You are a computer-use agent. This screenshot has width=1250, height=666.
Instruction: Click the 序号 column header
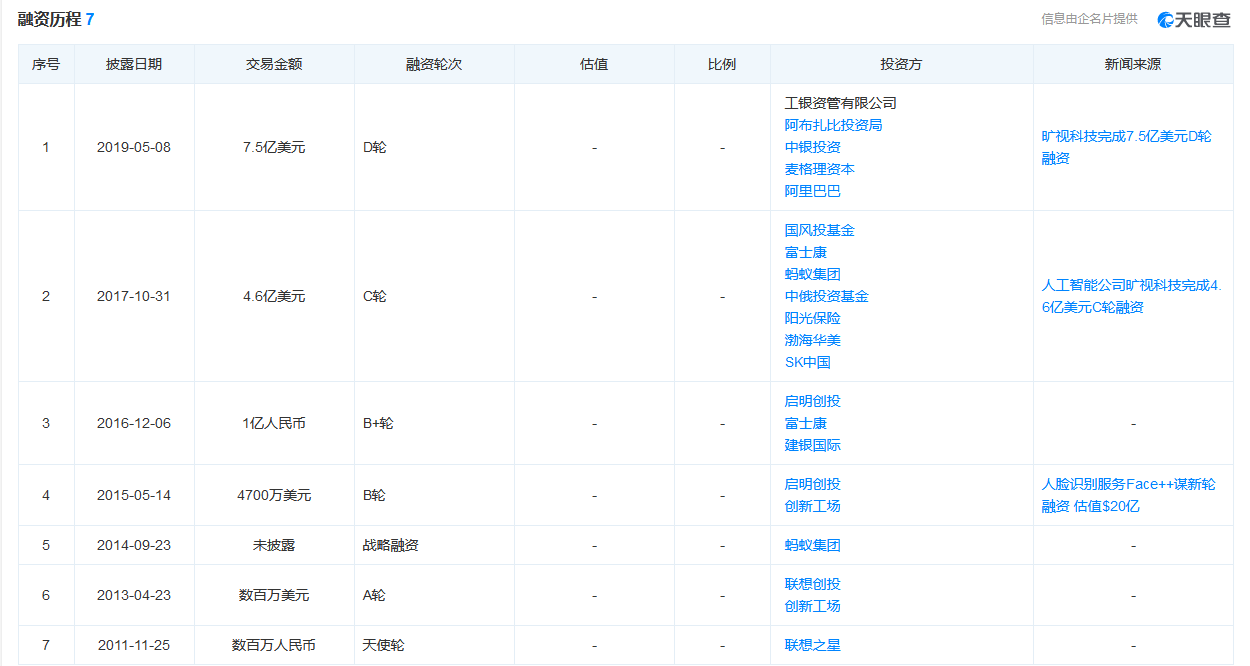click(46, 64)
